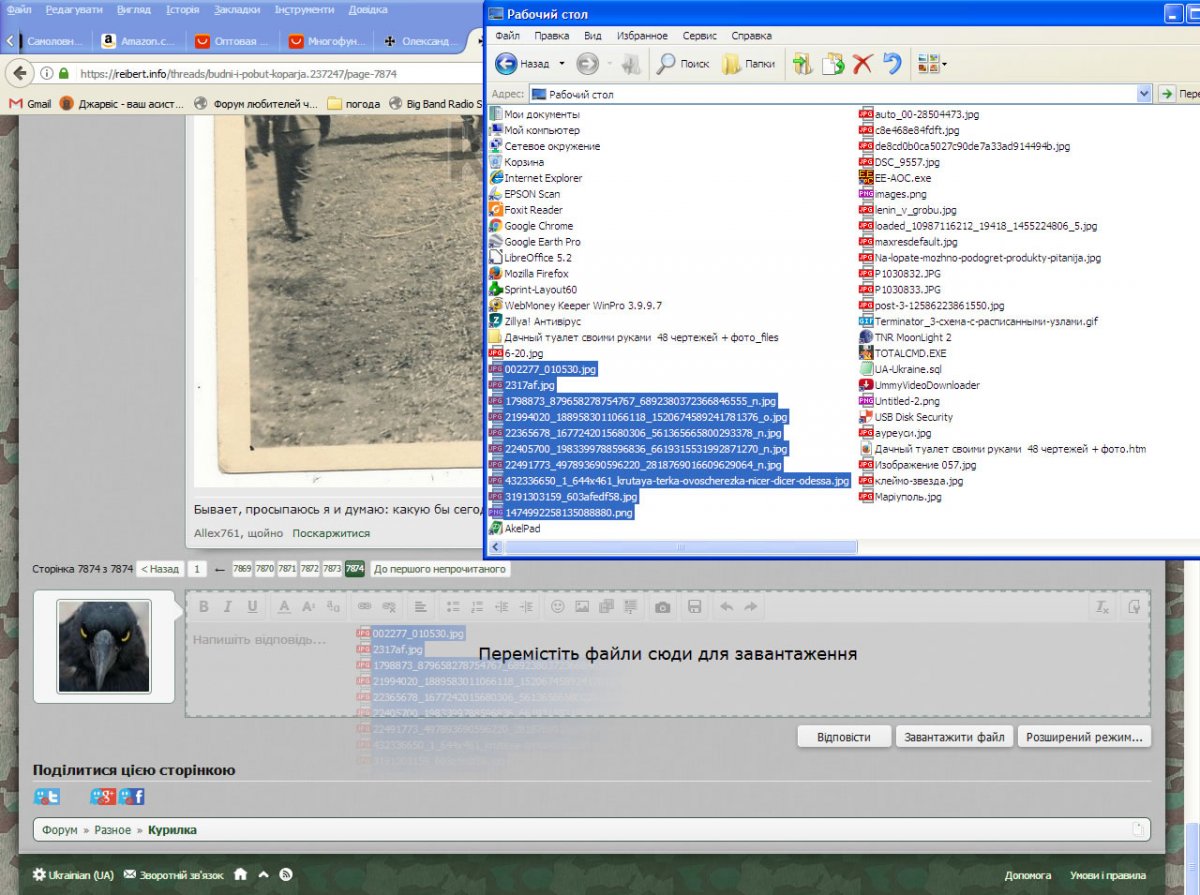
Task: Go to forum page 7873
Action: click(x=332, y=569)
